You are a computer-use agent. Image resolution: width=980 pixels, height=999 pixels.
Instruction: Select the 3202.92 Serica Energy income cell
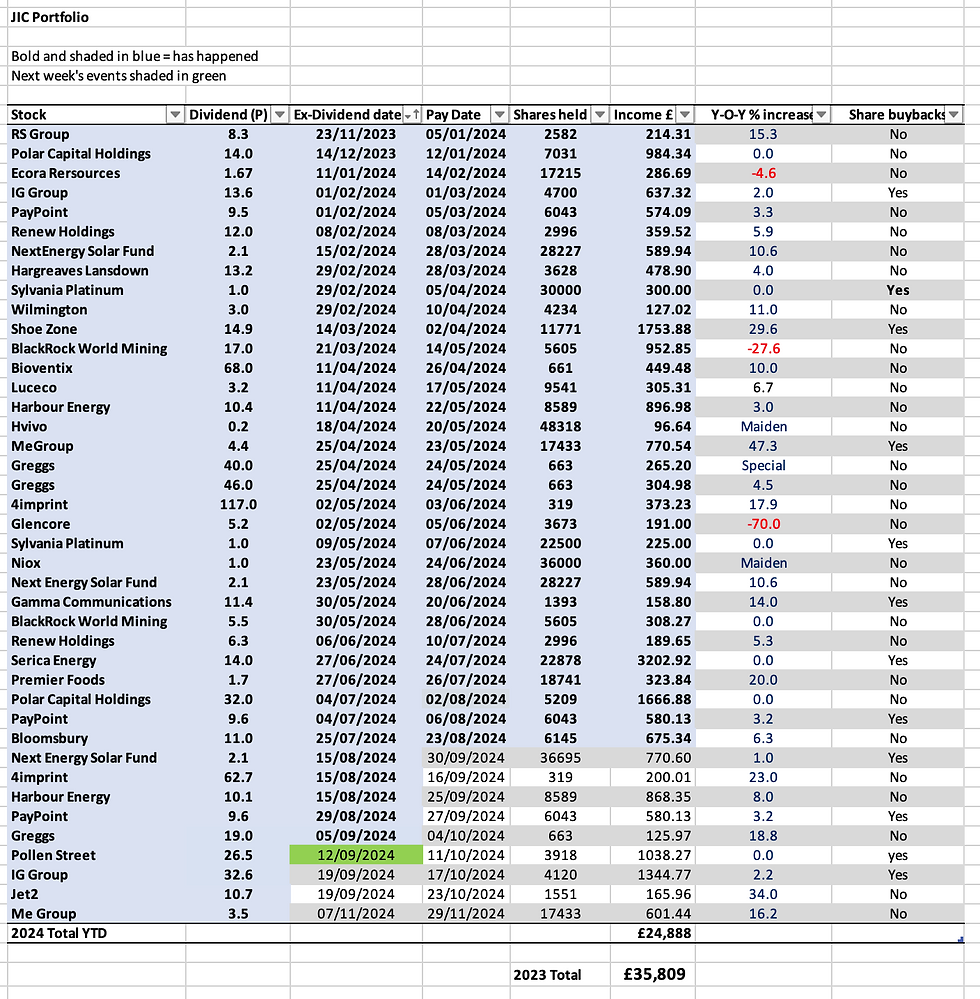pos(652,661)
